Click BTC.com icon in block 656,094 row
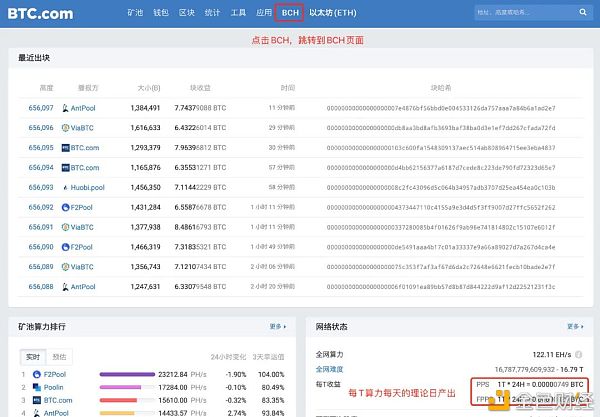The width and height of the screenshot is (600, 417). pos(65,168)
